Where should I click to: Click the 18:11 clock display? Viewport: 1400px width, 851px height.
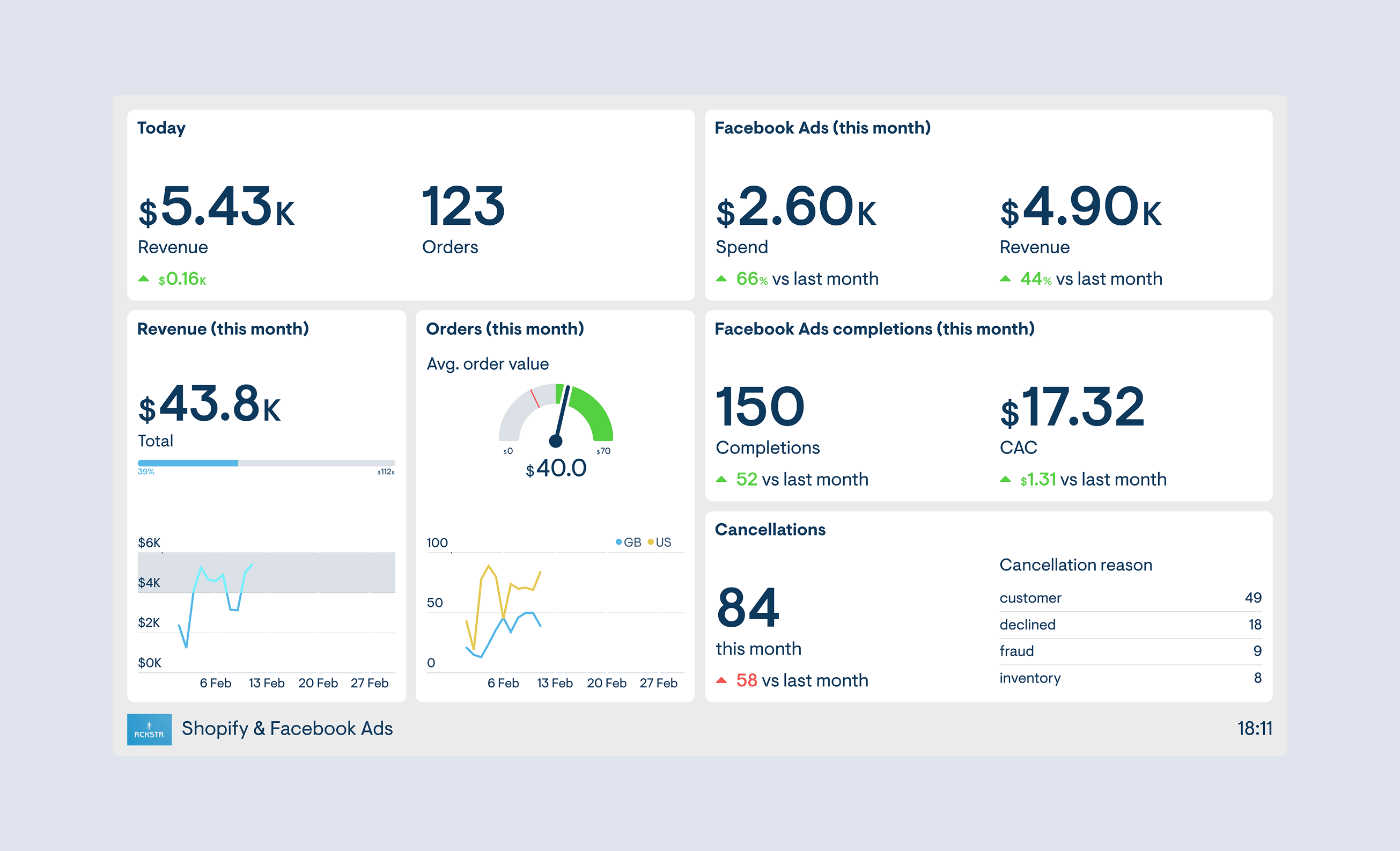pyautogui.click(x=1254, y=728)
